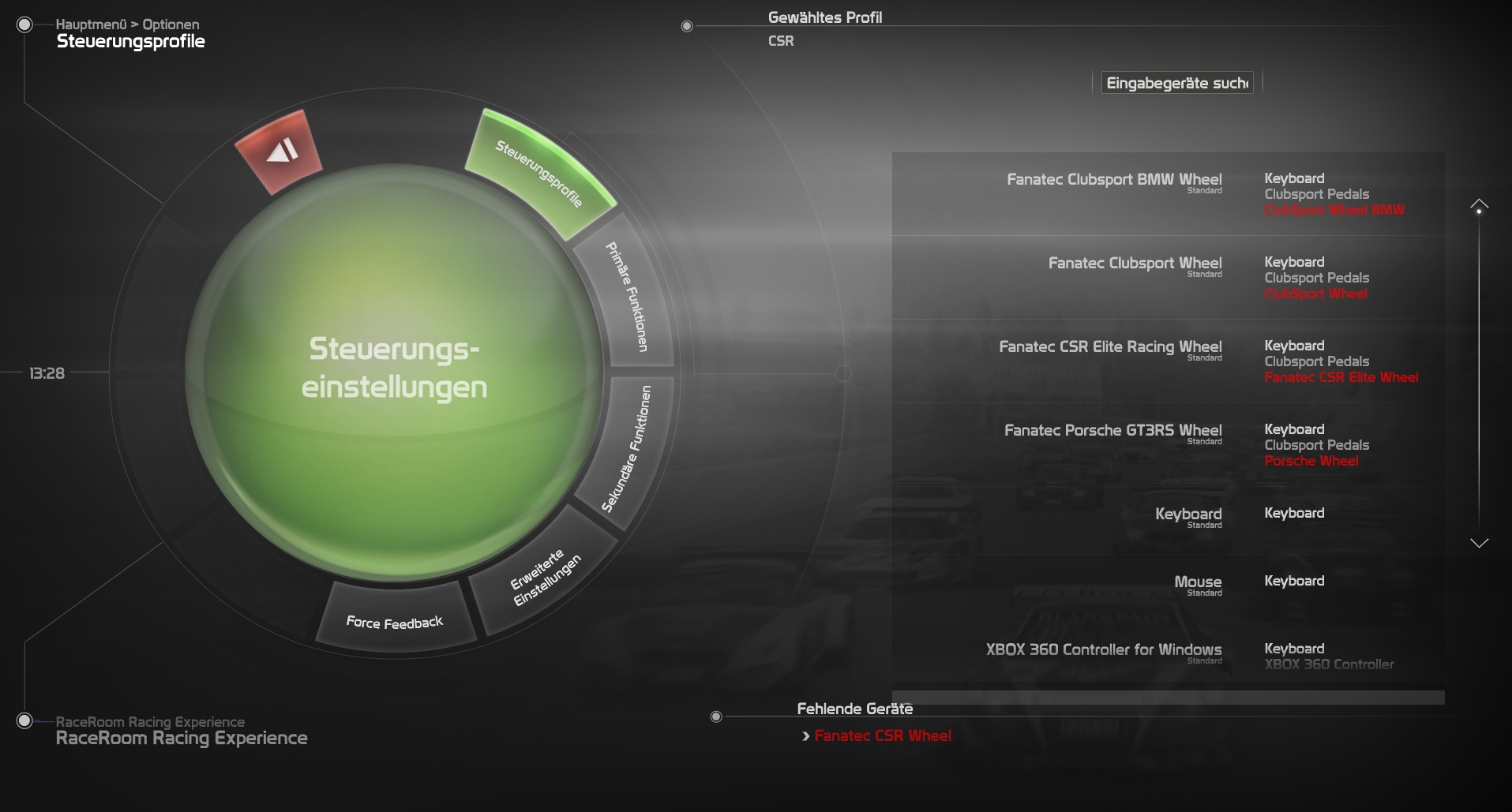Viewport: 1512px width, 812px height.
Task: Click the Eingabegeräte suchen button
Action: click(x=1177, y=83)
